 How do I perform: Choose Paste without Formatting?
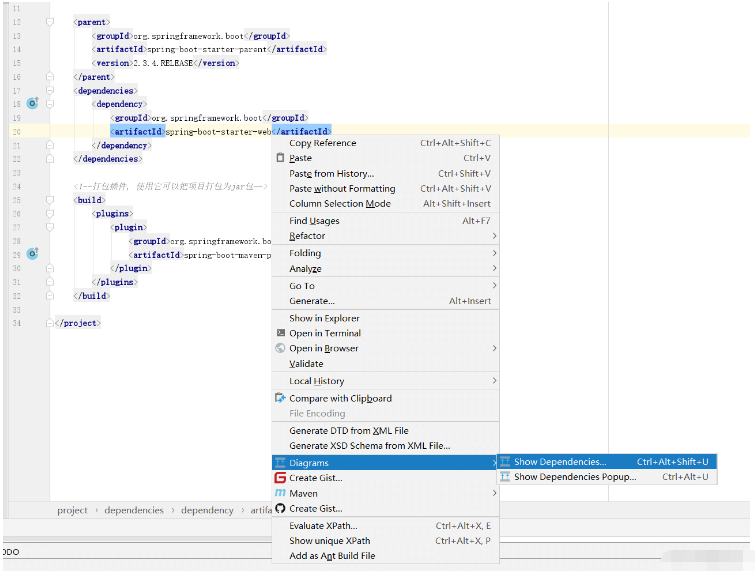[385, 189]
